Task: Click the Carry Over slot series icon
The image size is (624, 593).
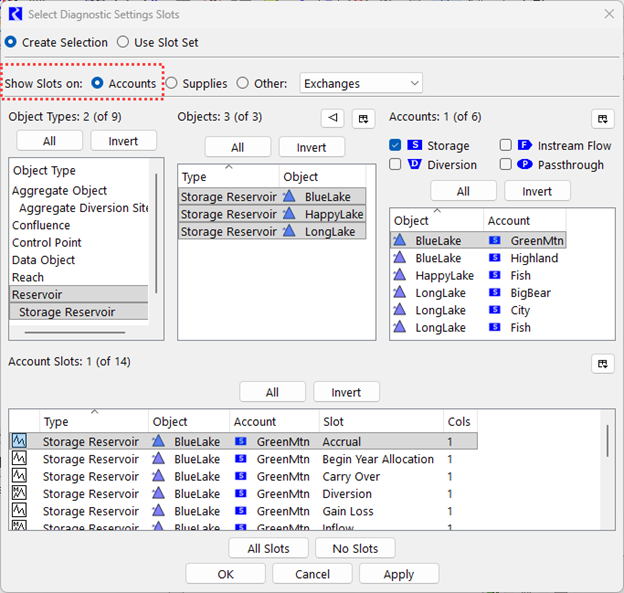Action: [19, 476]
